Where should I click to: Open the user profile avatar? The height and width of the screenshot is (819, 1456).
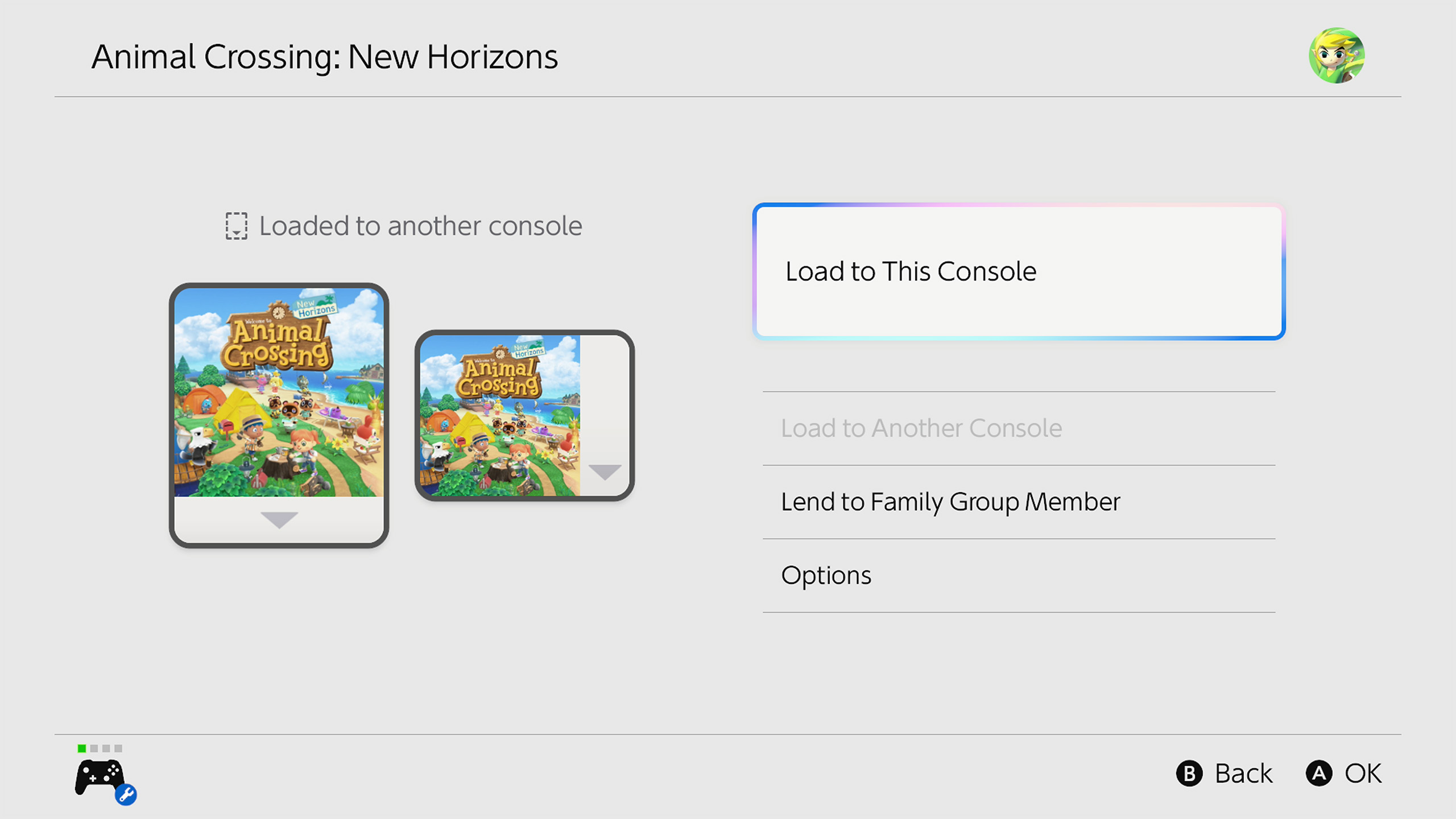1336,56
